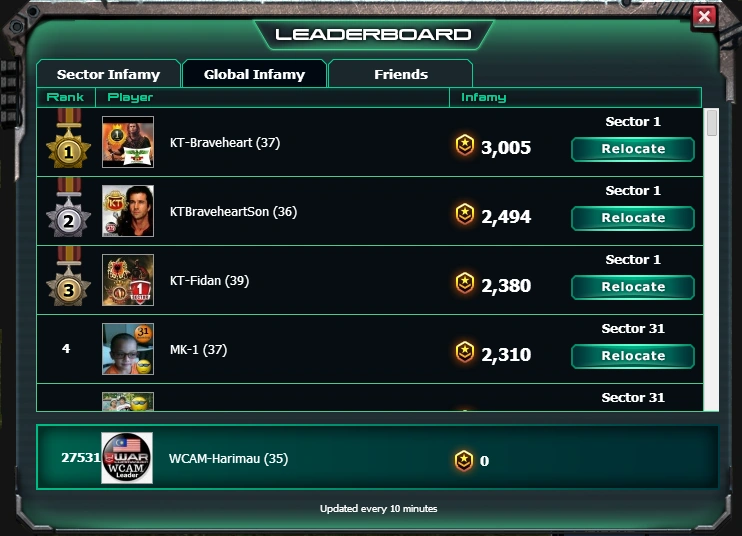Click the infamy badge icon beside 3,005

[465, 145]
